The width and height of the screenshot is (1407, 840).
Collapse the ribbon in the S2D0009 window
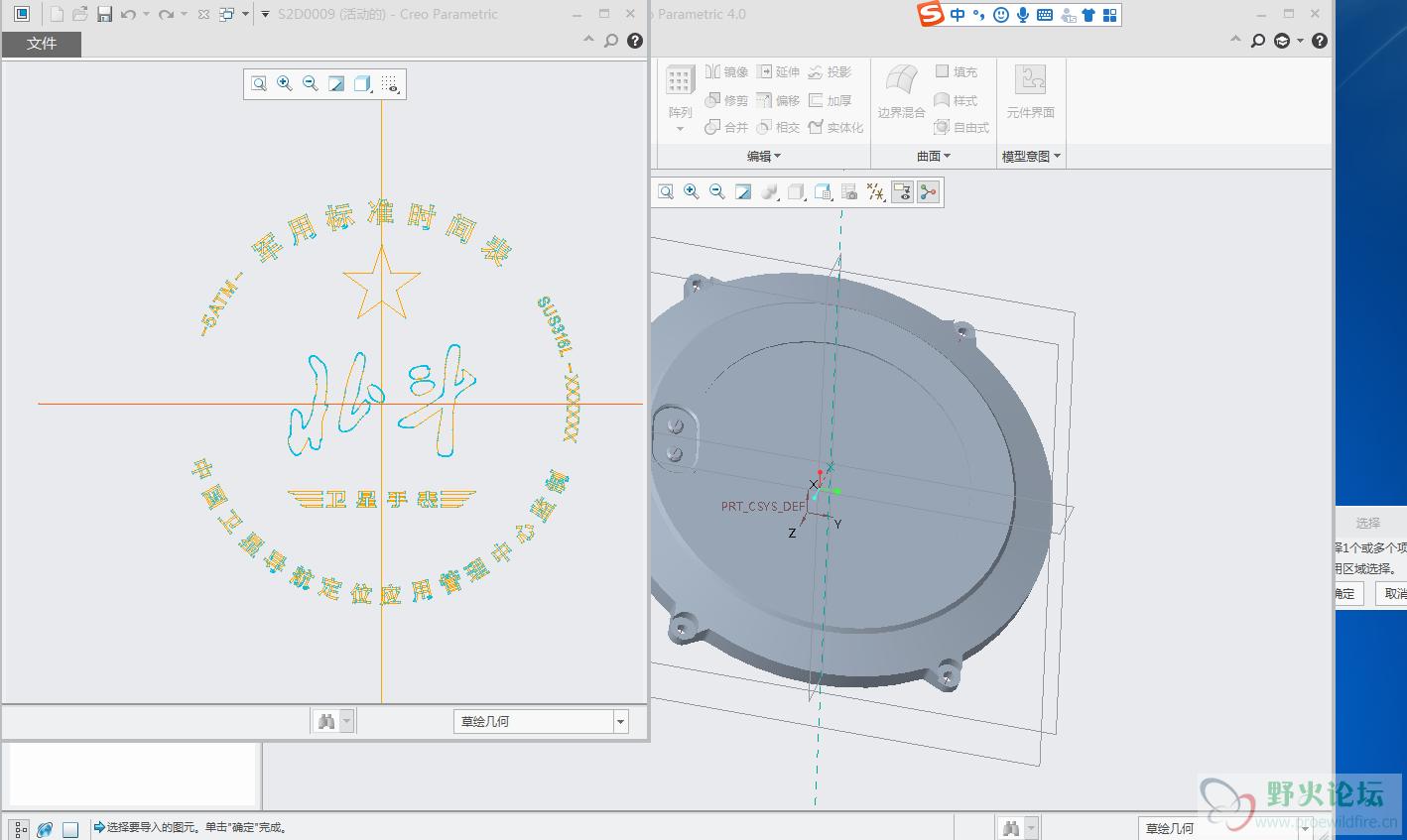[x=588, y=40]
